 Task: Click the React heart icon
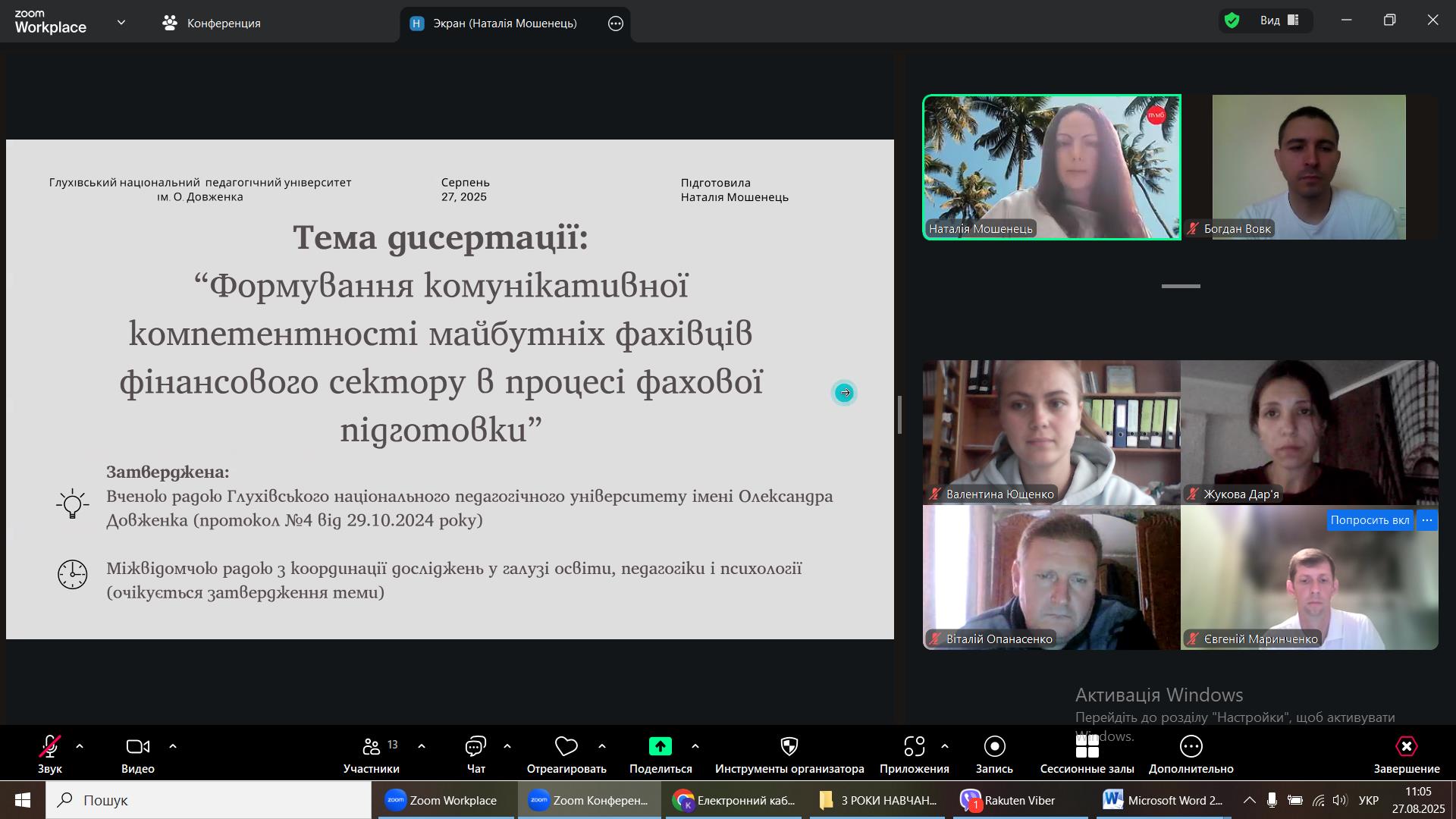coord(566,747)
